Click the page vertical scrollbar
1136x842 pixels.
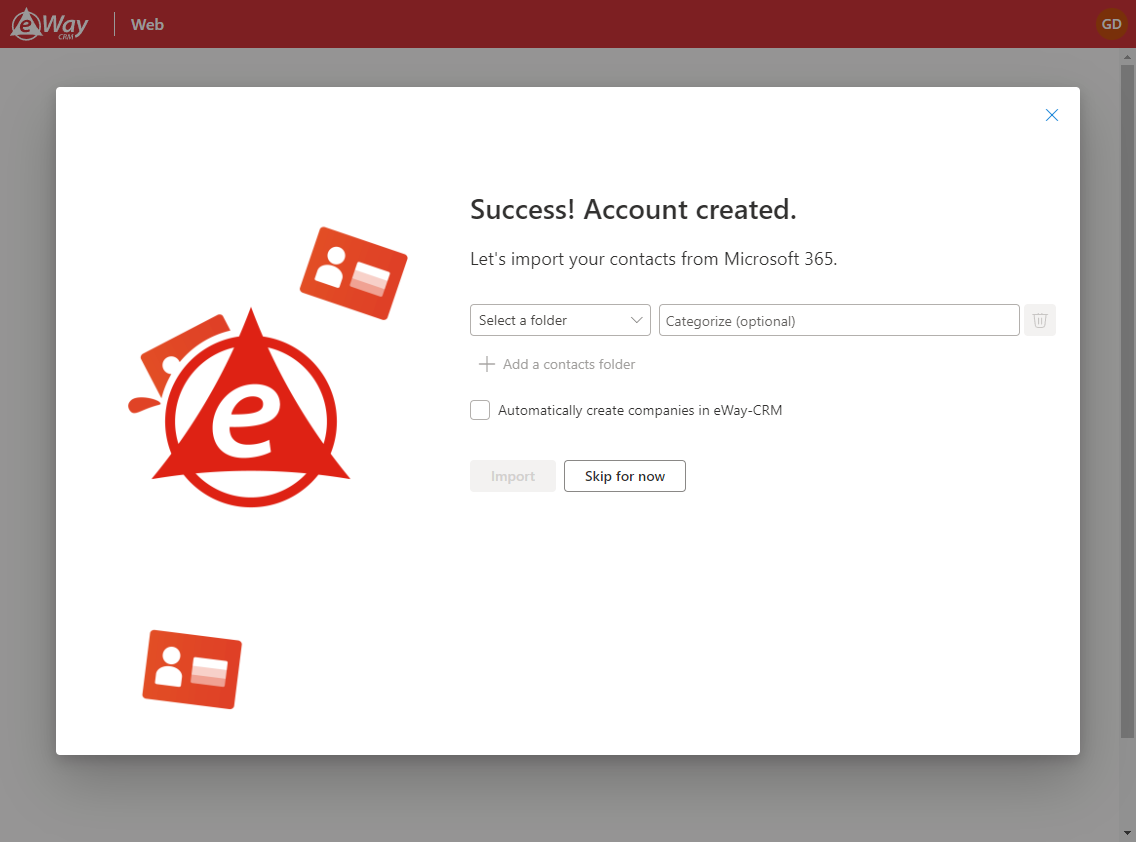1127,401
